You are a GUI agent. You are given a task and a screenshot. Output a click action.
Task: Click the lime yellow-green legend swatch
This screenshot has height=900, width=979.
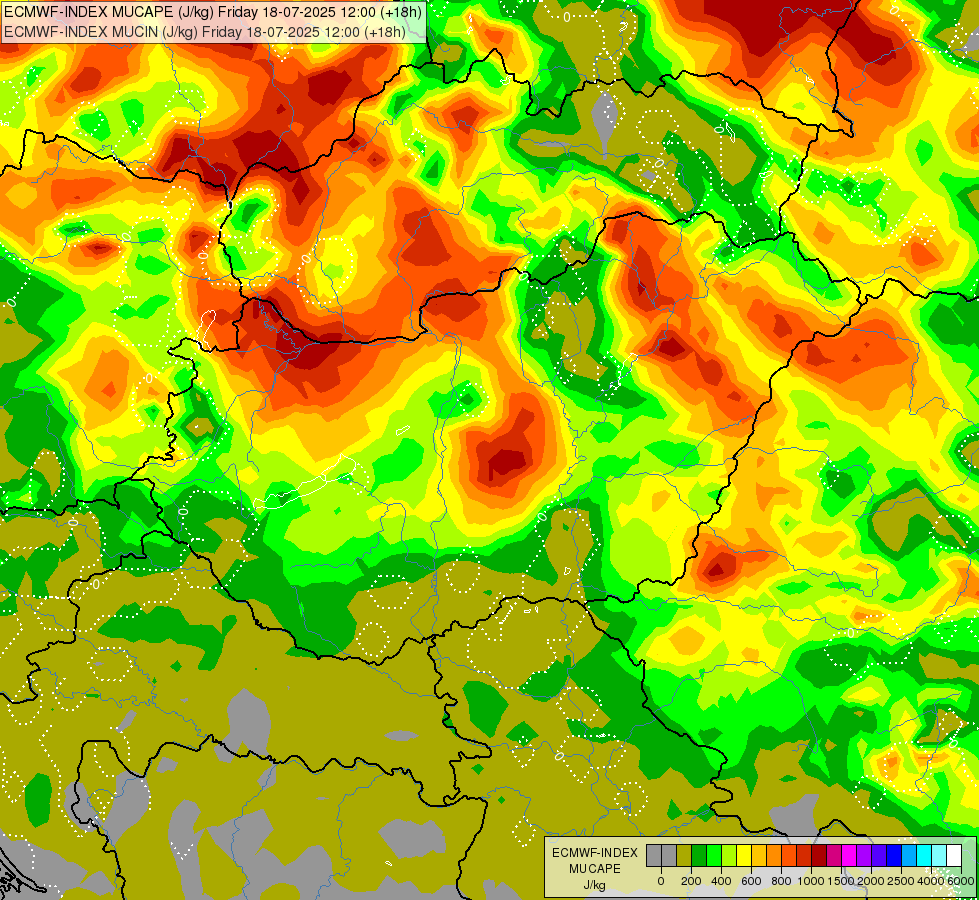click(x=729, y=855)
